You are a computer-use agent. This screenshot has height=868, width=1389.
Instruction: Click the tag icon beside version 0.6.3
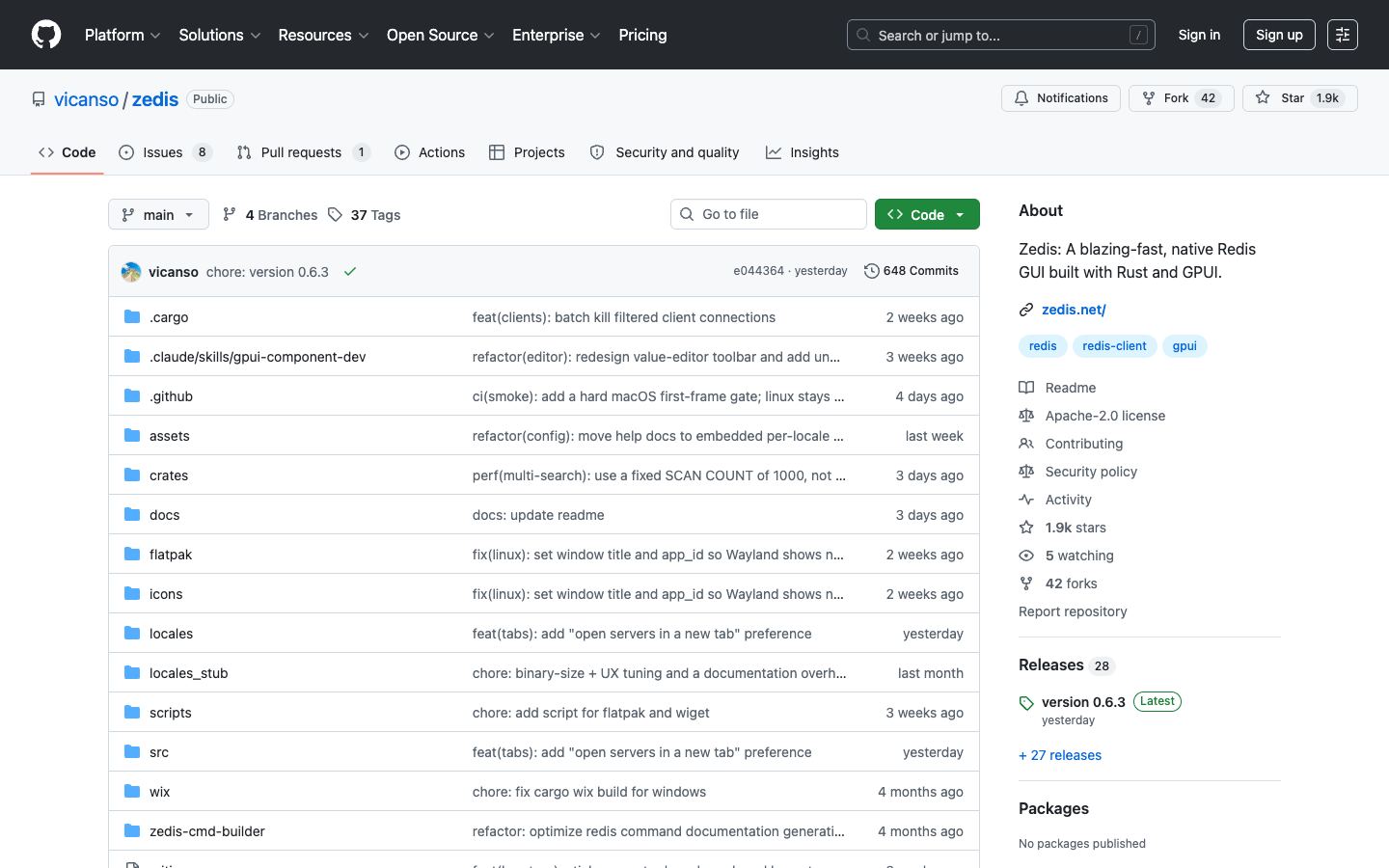point(1026,703)
